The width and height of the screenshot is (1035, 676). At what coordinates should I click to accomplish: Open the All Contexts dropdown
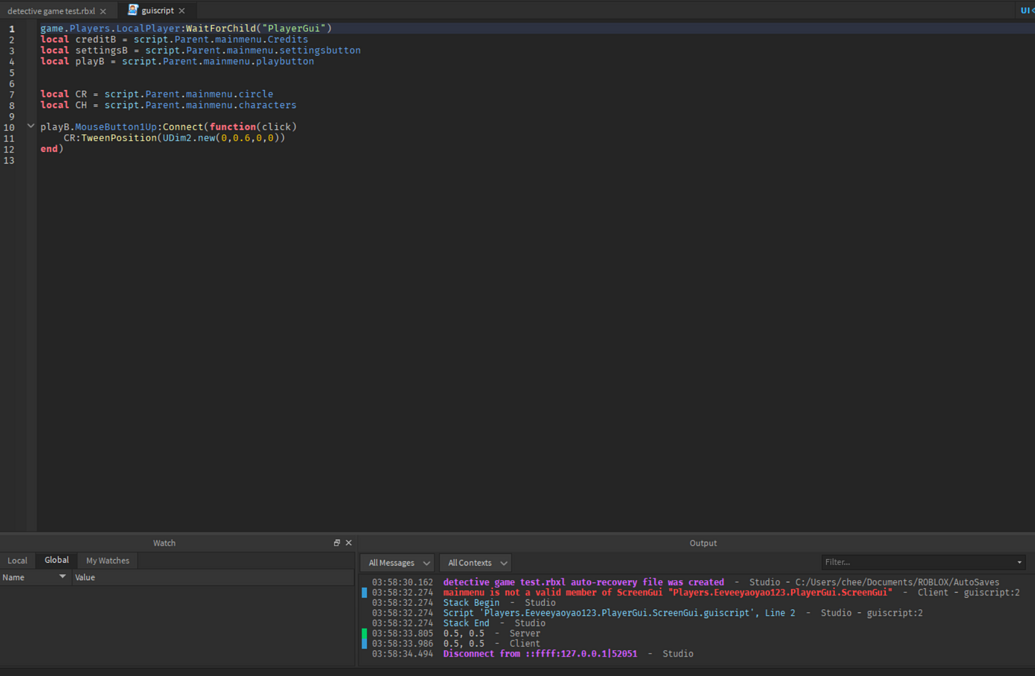pos(474,562)
